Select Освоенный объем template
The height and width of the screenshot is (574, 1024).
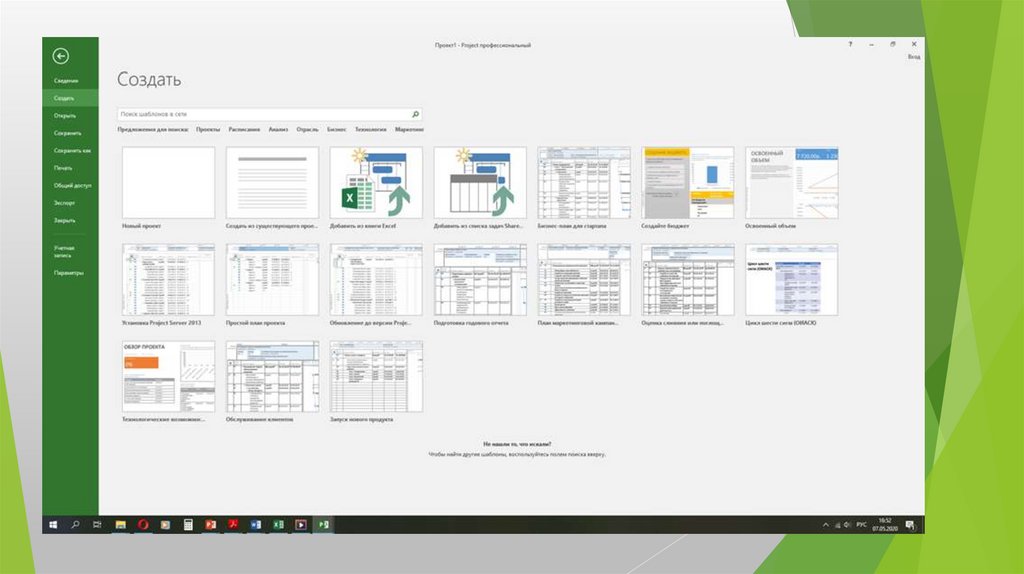click(x=792, y=187)
